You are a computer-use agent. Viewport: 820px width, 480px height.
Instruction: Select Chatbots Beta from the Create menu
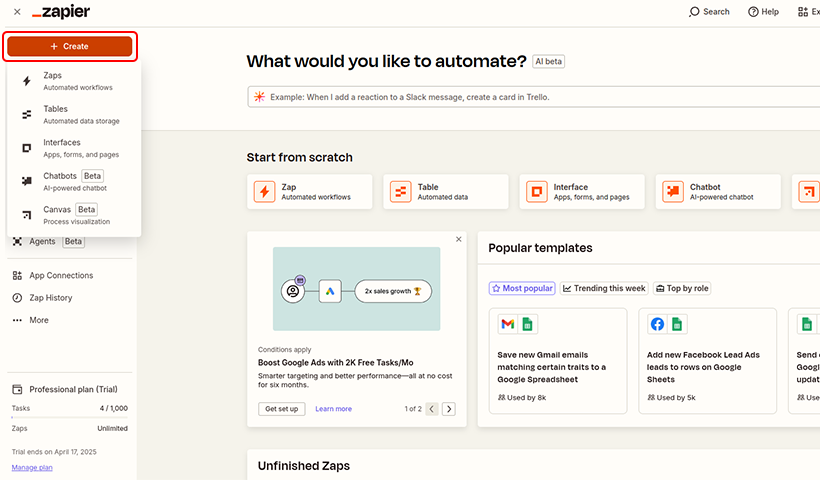tap(74, 181)
